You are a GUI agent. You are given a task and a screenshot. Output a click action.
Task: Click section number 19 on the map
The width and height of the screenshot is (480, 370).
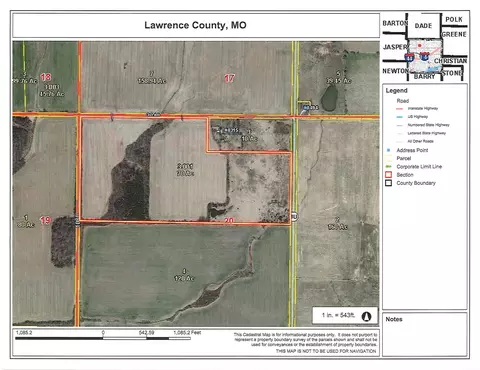coord(45,220)
